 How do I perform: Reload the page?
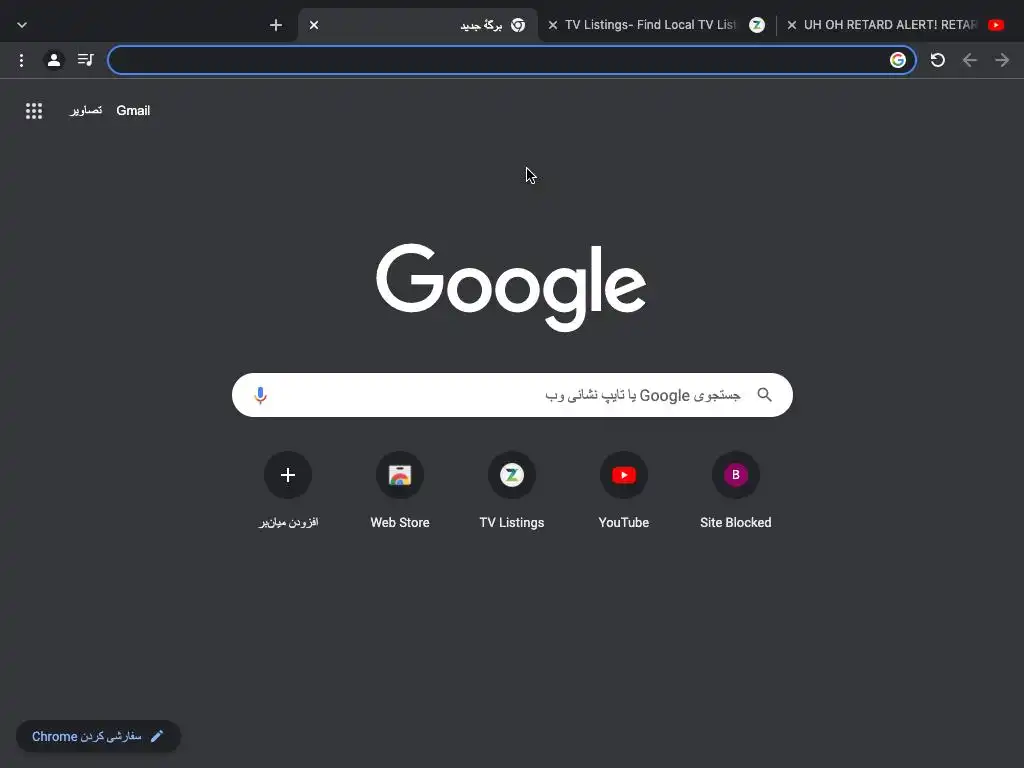tap(937, 60)
